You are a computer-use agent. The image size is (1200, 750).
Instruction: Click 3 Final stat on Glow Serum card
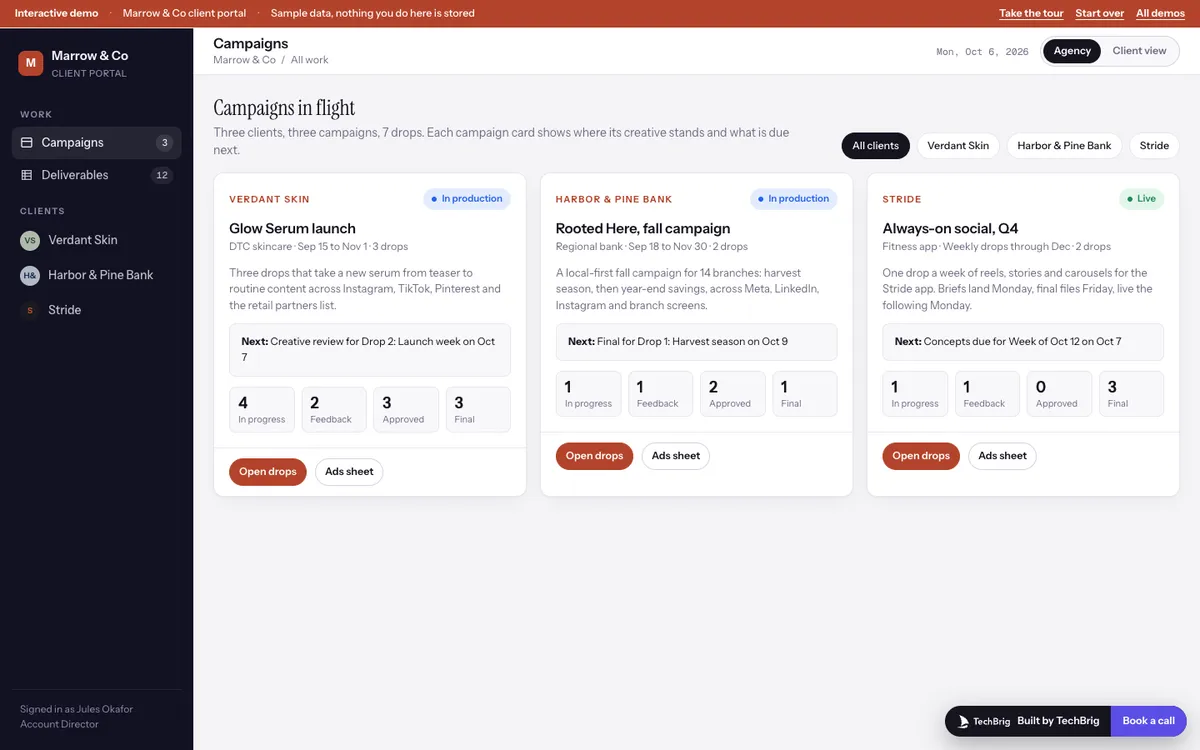pos(478,410)
